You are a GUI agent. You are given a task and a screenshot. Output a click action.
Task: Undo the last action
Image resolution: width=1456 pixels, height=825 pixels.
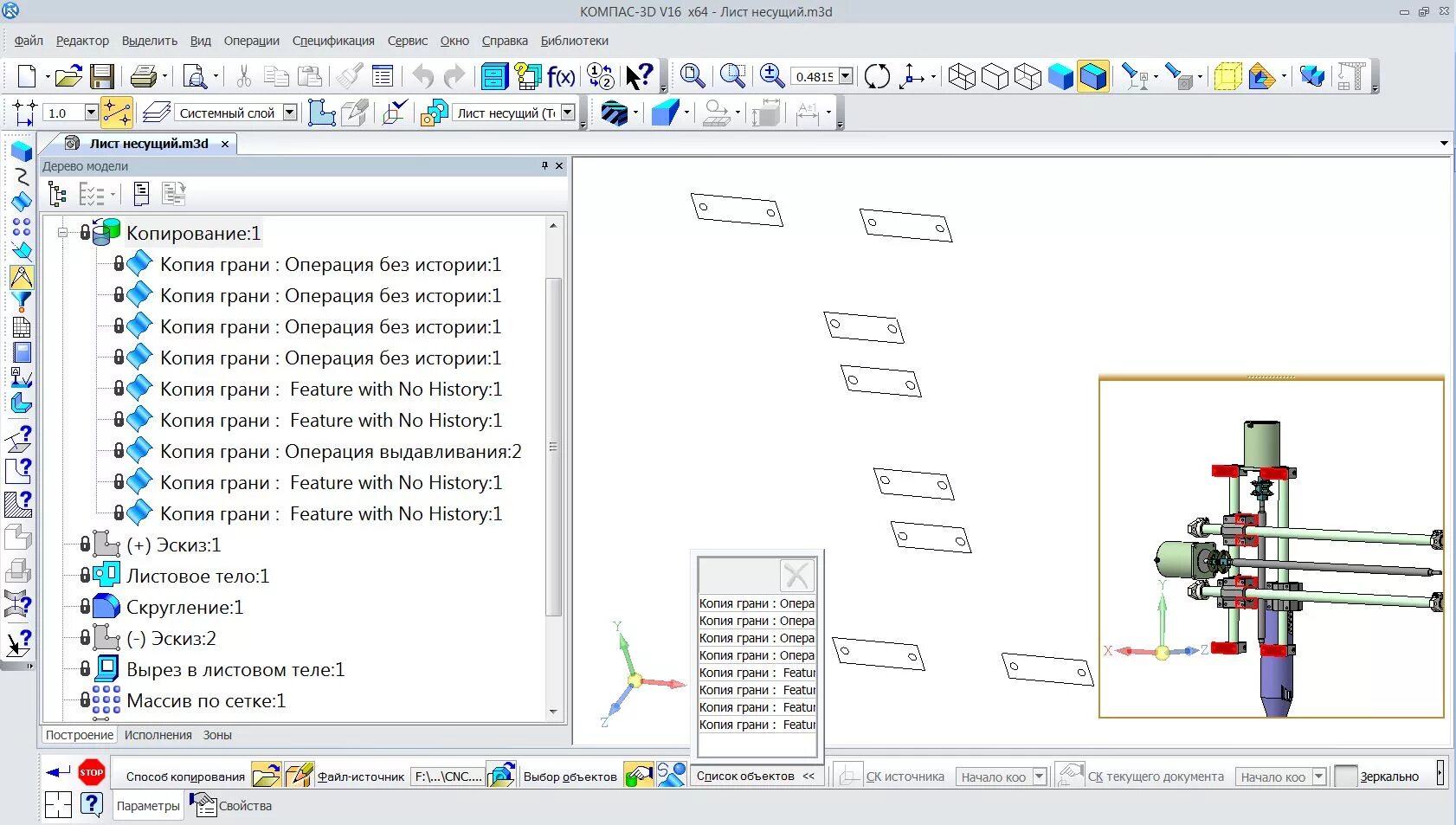point(422,76)
